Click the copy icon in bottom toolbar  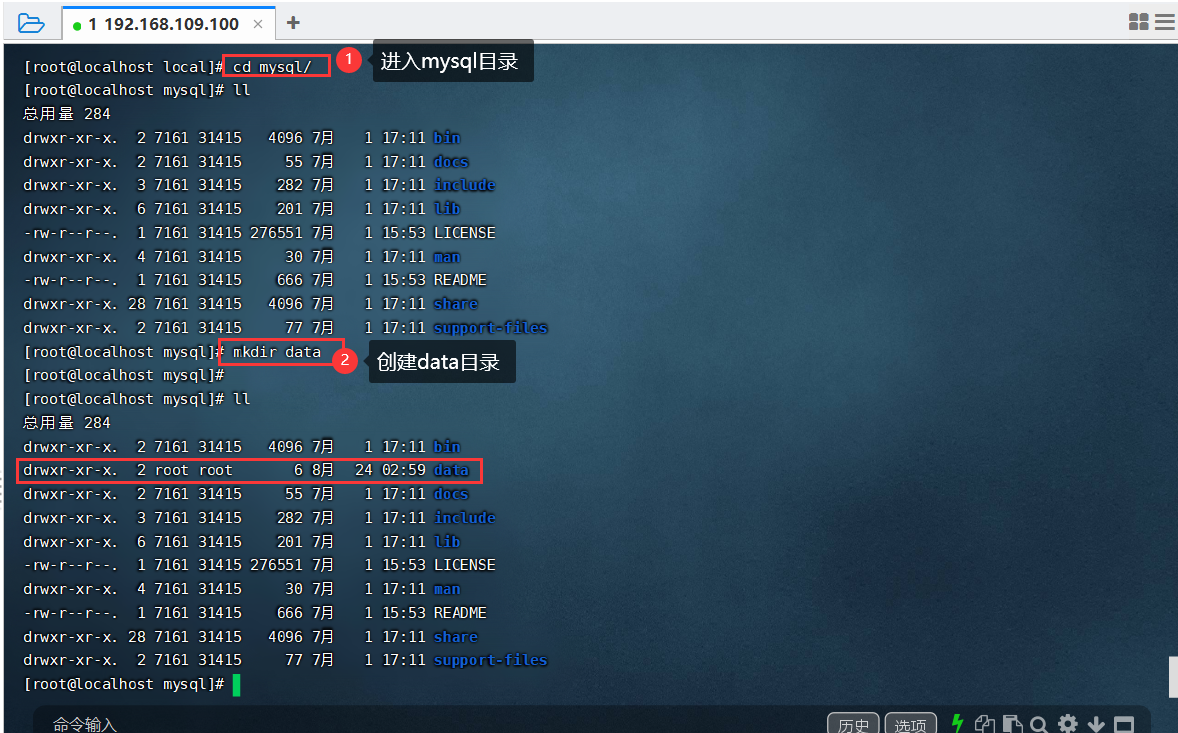(985, 722)
